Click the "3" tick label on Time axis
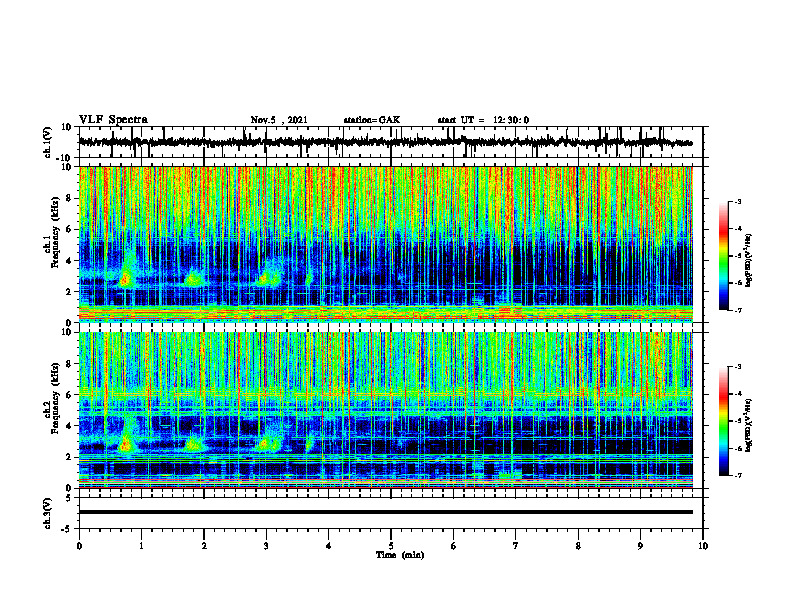The image size is (792, 612). 266,546
